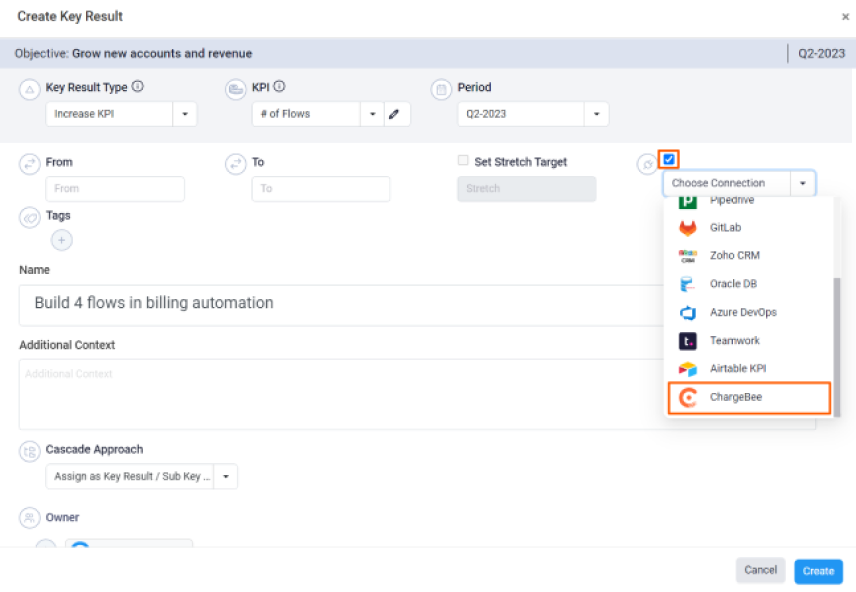Click the Azure DevOps logo icon
This screenshot has width=856, height=592.
[x=688, y=312]
